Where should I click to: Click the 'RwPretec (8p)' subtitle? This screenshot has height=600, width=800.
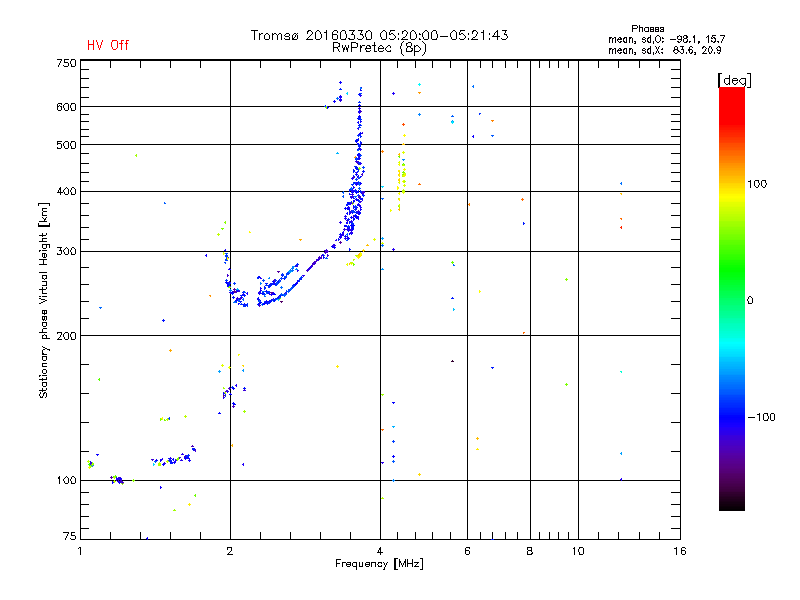pos(379,48)
